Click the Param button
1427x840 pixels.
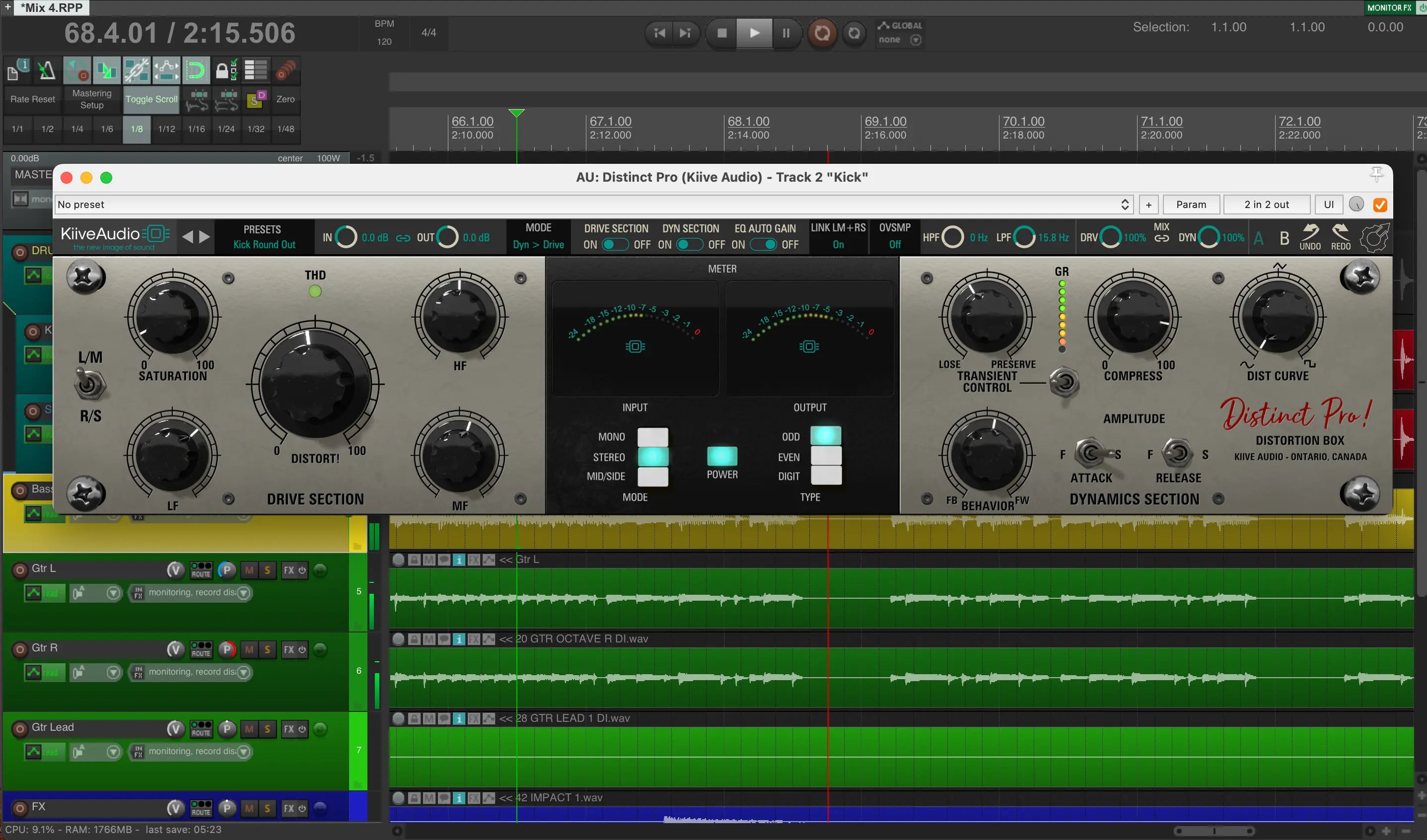1191,205
